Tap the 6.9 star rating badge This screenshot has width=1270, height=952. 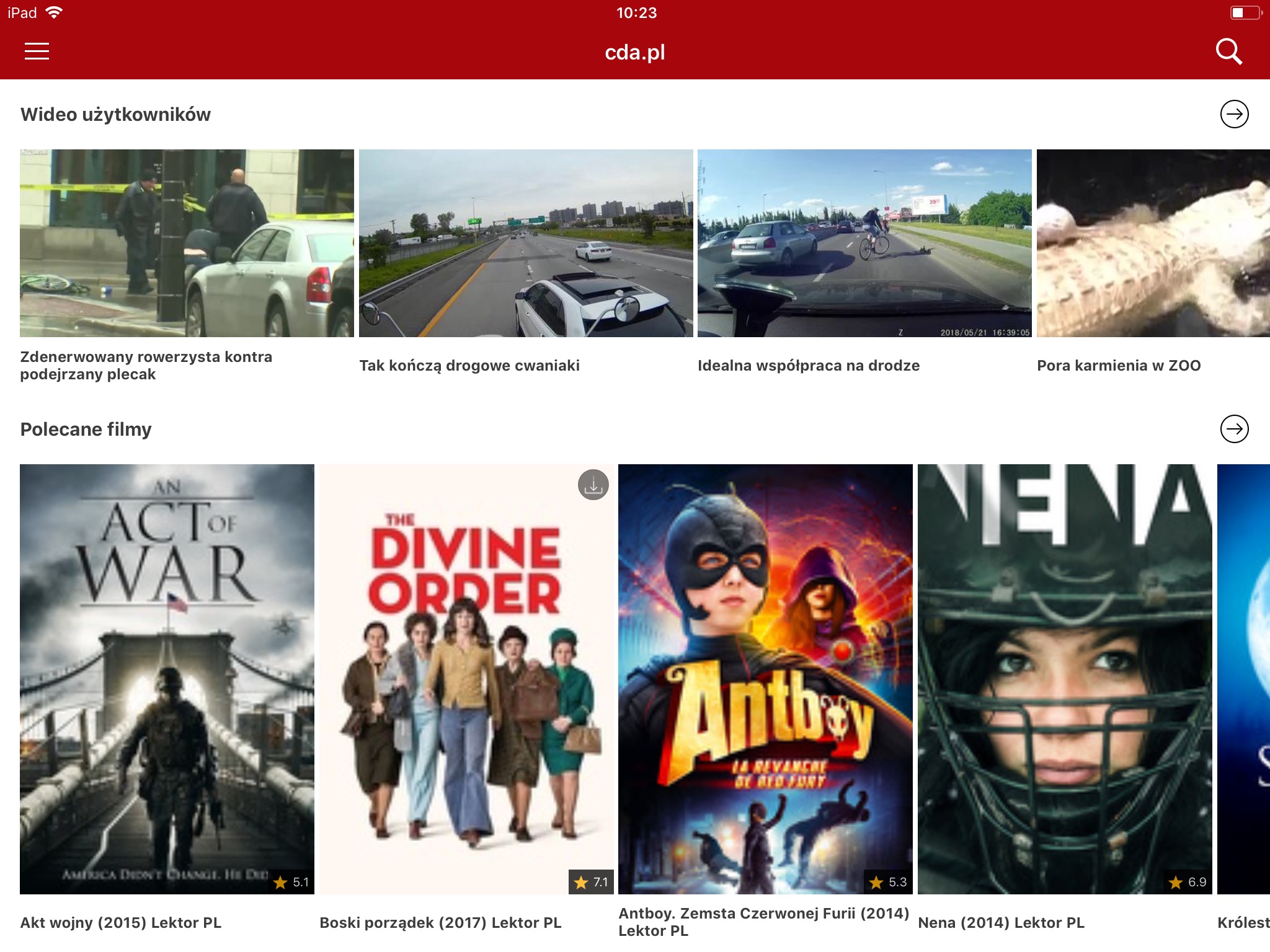(1188, 882)
